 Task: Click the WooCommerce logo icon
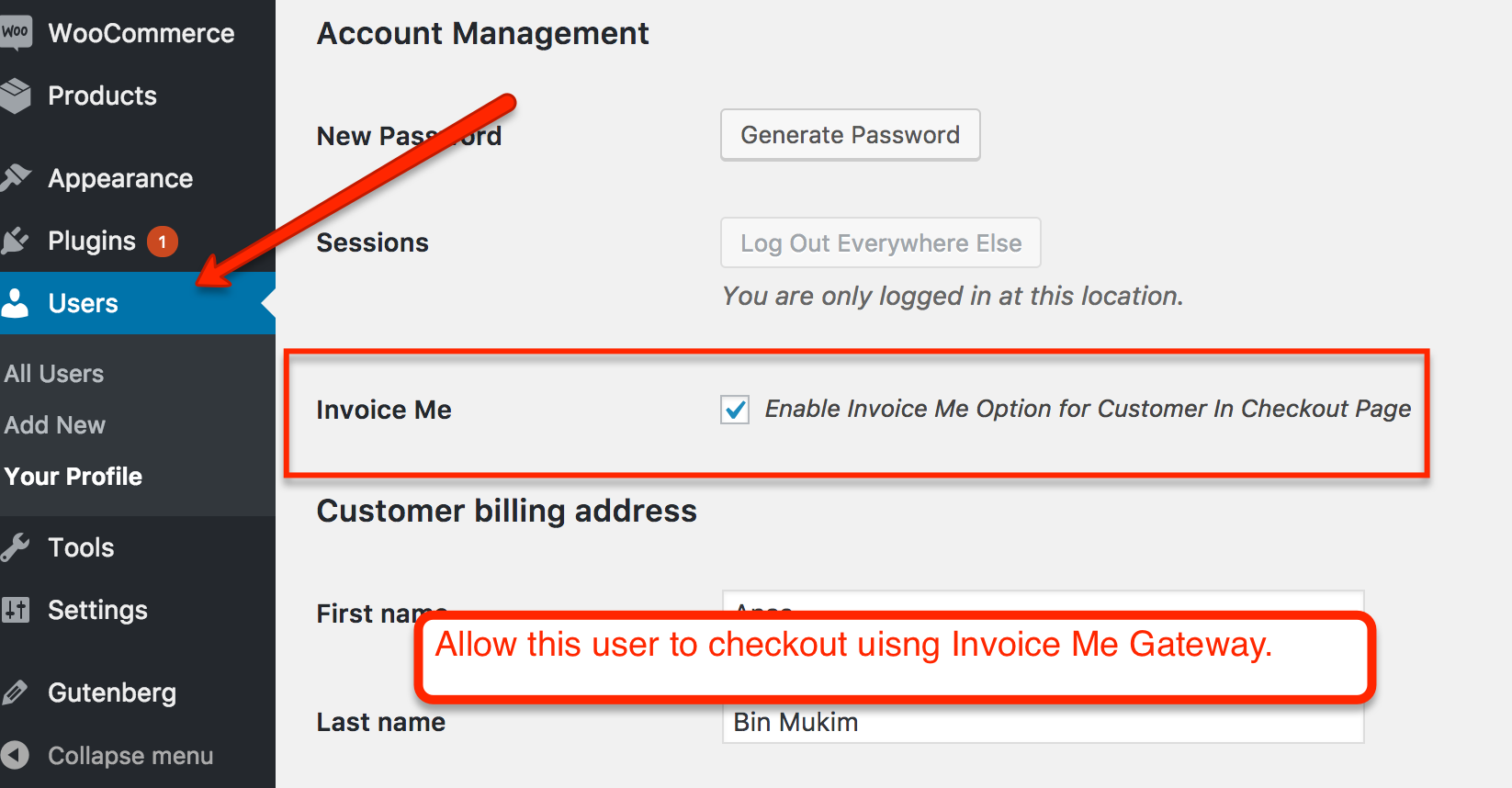(x=16, y=33)
